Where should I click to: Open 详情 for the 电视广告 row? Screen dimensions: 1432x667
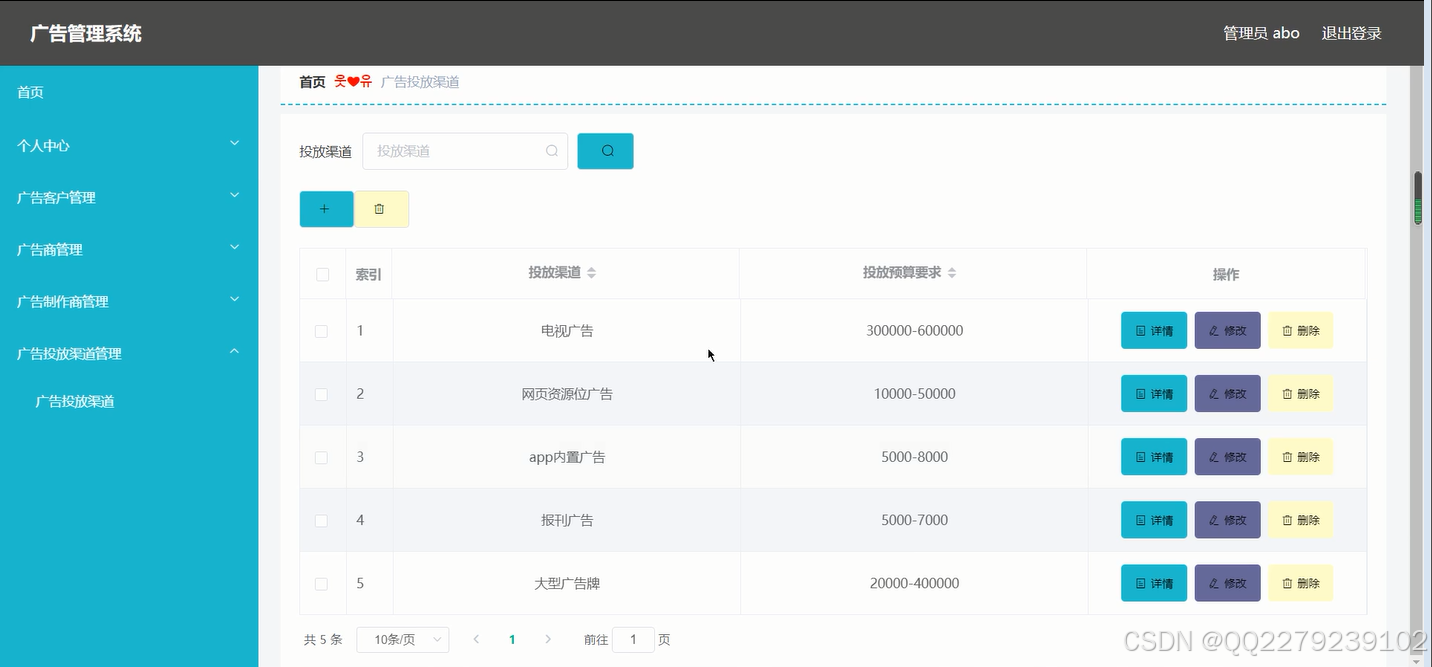[1153, 330]
